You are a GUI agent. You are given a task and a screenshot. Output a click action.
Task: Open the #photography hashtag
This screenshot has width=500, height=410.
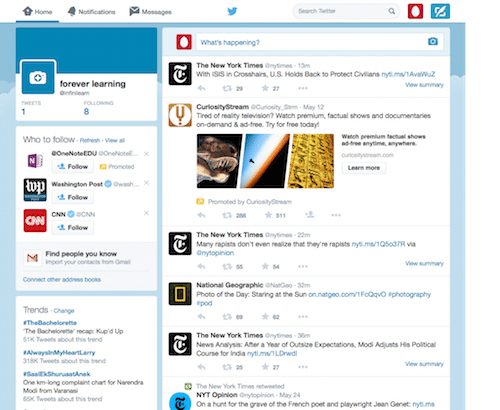coord(409,294)
